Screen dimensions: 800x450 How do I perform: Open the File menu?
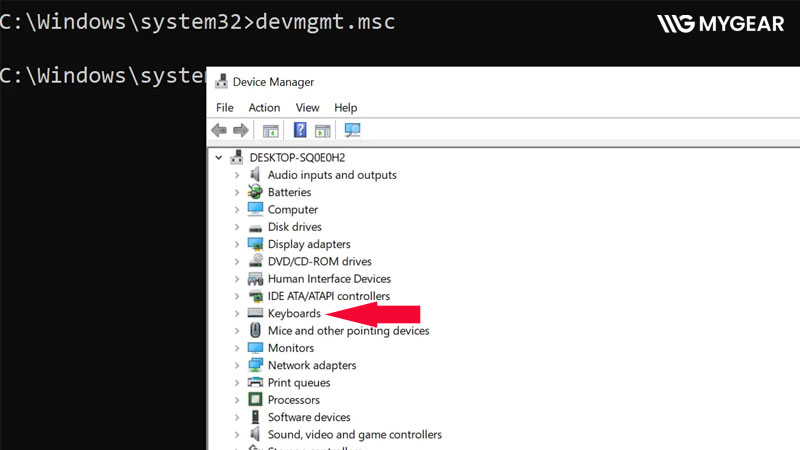coord(224,108)
